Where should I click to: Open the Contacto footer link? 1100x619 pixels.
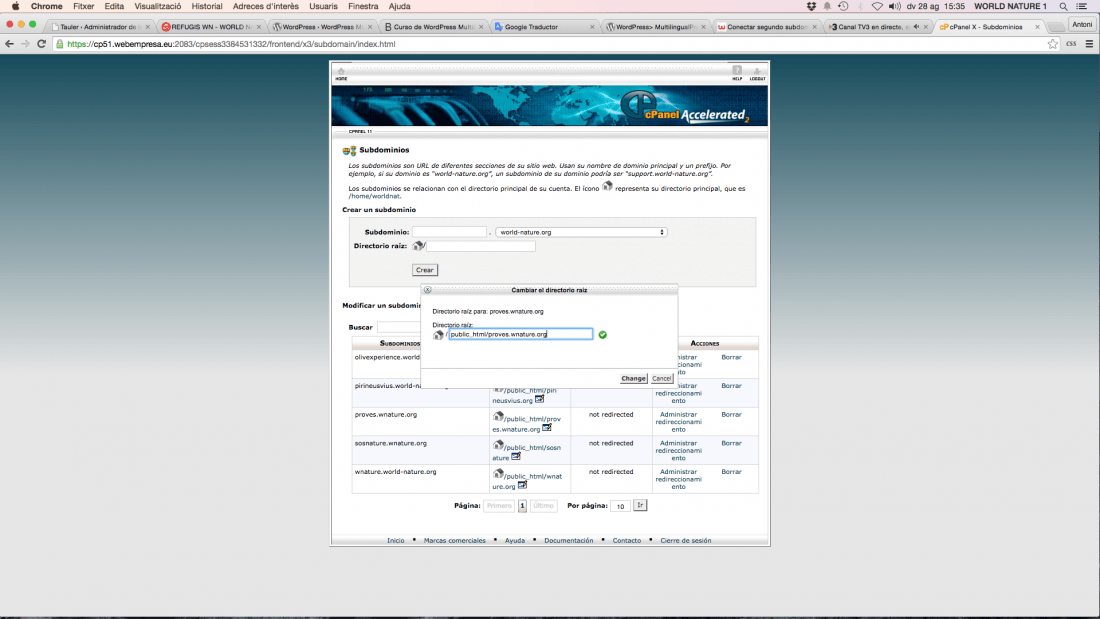click(626, 540)
